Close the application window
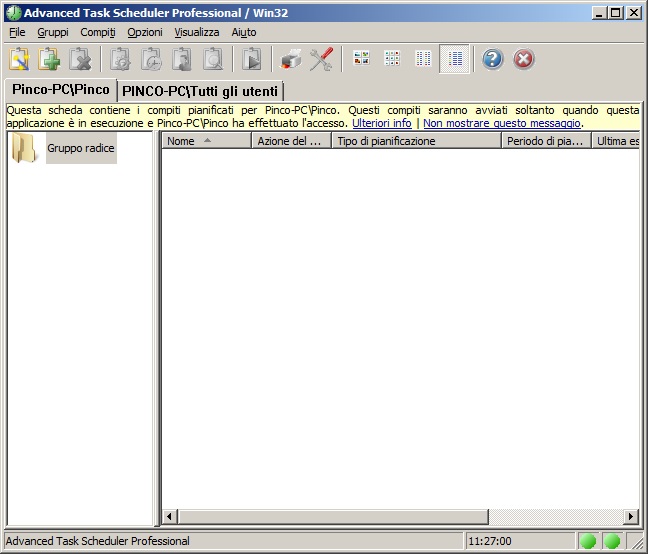 (634, 13)
